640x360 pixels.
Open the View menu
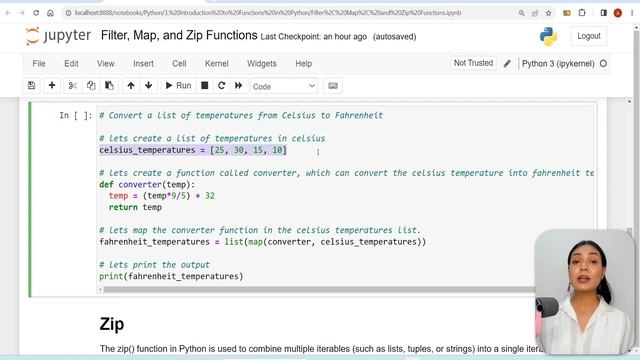click(105, 64)
